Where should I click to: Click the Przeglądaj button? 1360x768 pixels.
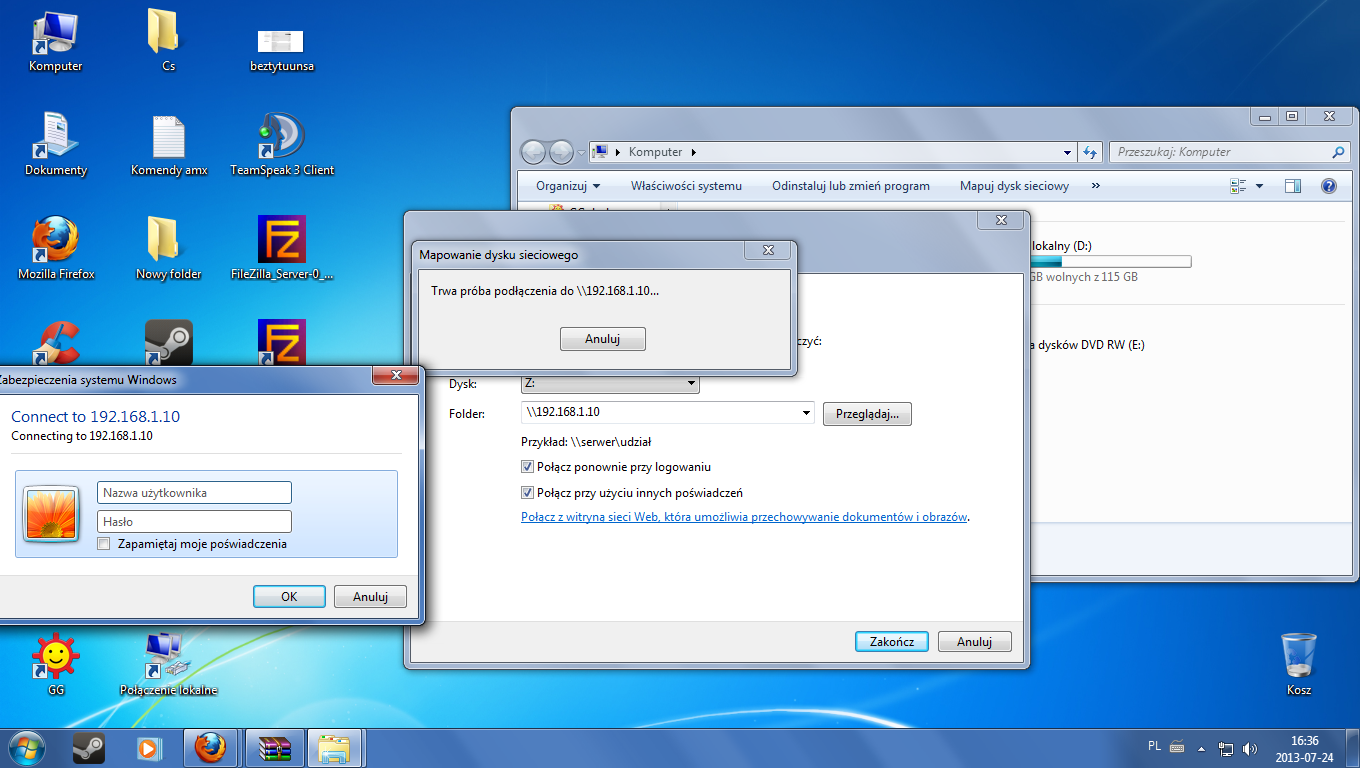click(866, 413)
